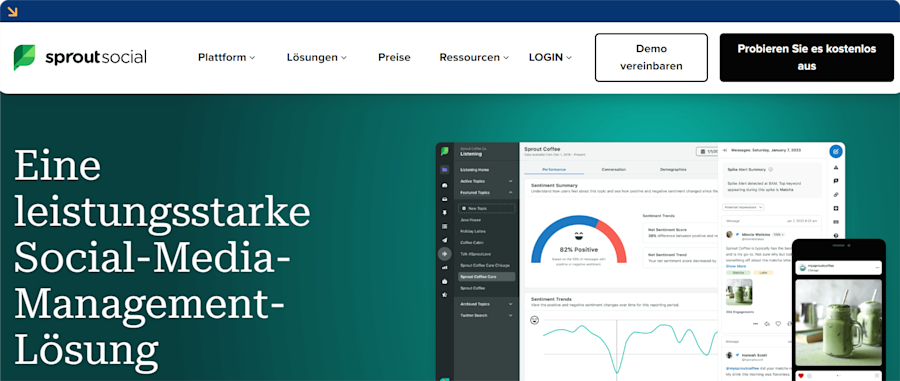Switch to the Demographics tab
900x381 pixels.
[673, 169]
